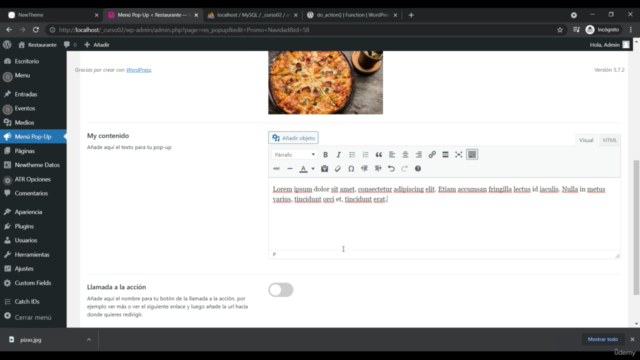This screenshot has height=360, width=640.
Task: Open keyboard shortcuts help icon
Action: pyautogui.click(x=418, y=169)
